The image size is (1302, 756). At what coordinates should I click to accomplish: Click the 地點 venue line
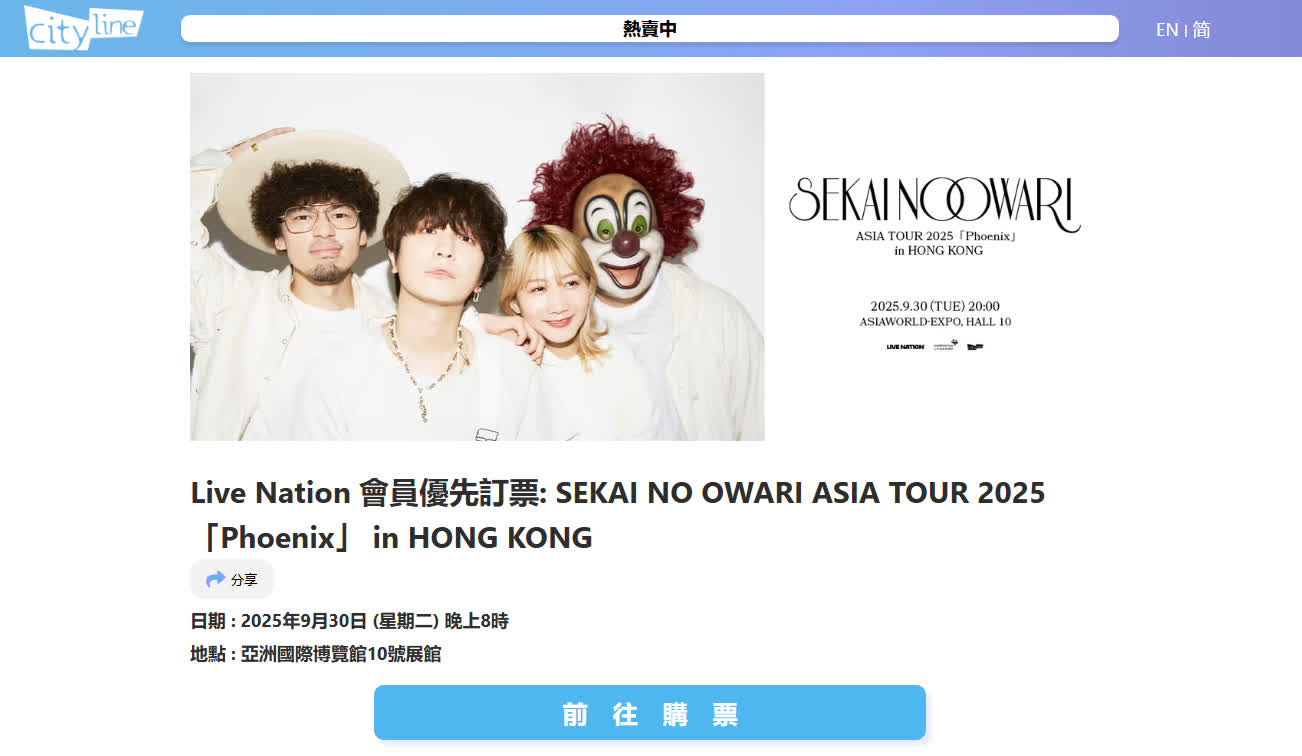pos(316,654)
